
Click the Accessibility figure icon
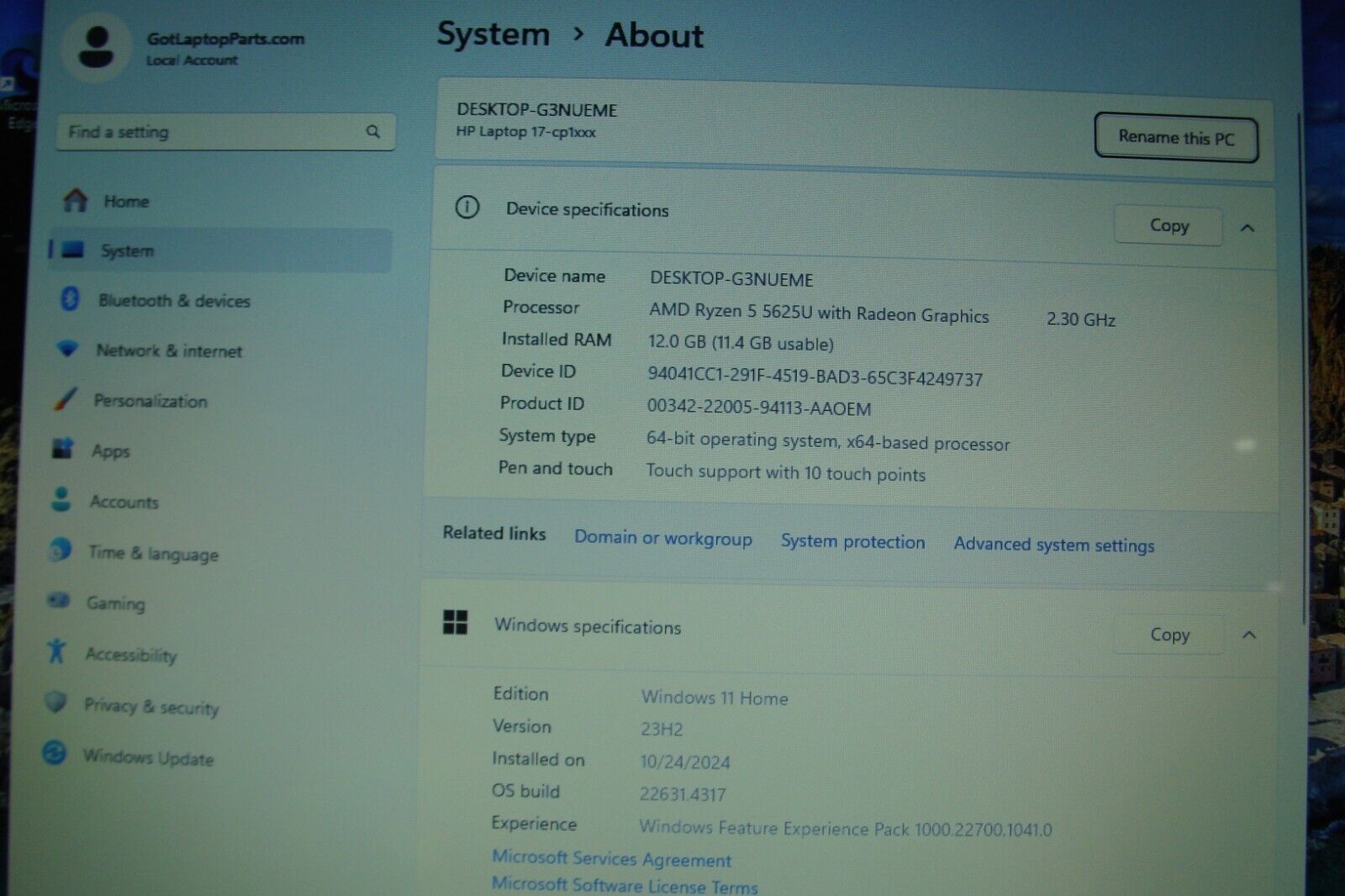pyautogui.click(x=56, y=650)
